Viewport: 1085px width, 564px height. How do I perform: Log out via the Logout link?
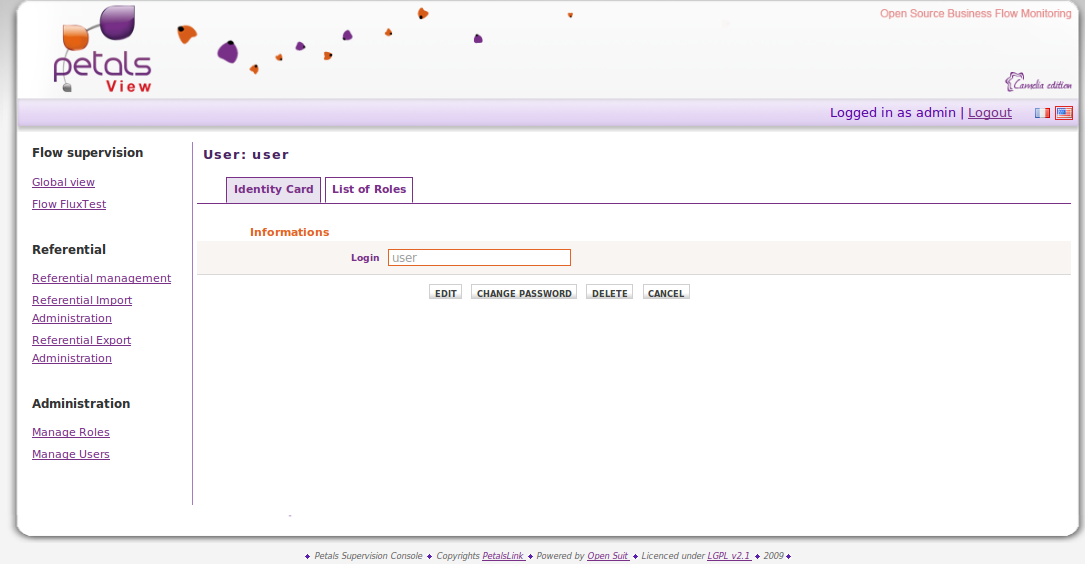click(989, 113)
